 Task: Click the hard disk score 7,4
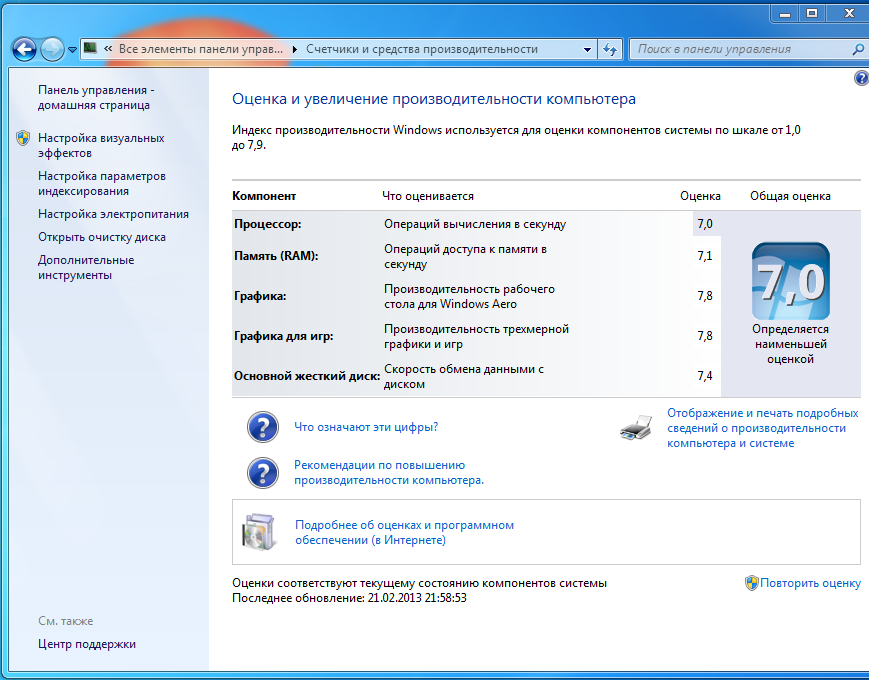point(705,376)
